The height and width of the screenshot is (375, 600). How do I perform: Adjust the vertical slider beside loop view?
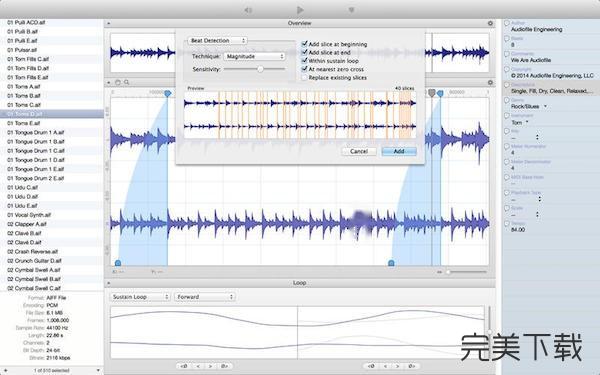click(489, 332)
